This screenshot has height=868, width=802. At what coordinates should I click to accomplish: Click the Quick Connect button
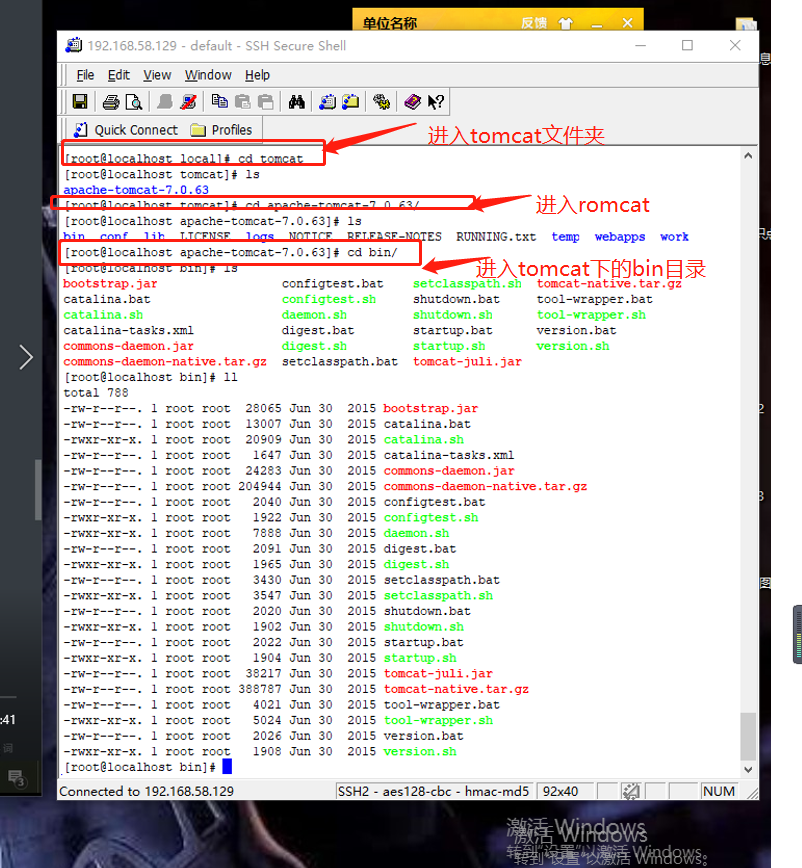[x=126, y=130]
